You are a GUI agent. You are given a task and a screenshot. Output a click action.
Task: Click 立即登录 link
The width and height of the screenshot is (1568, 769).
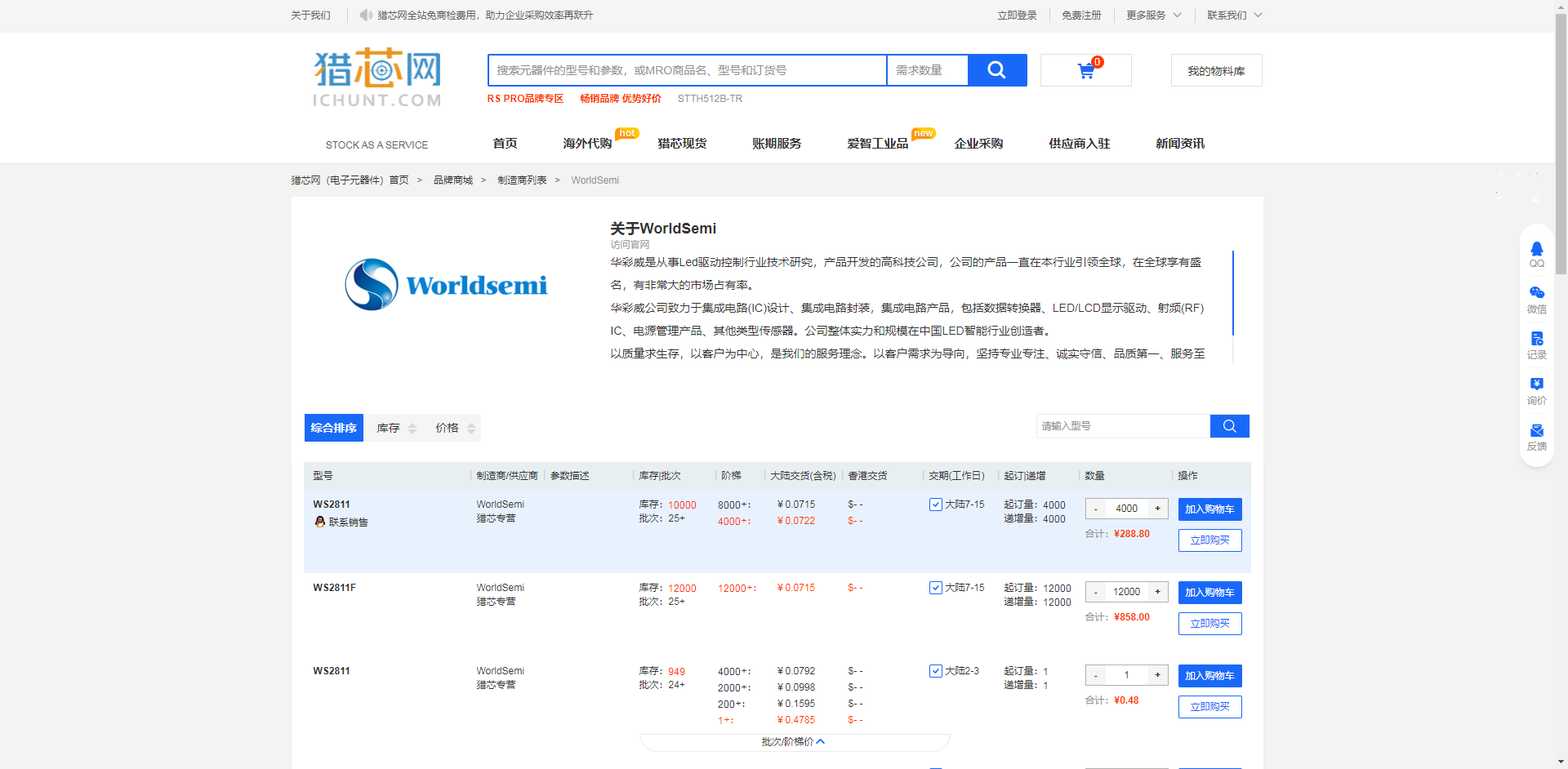tap(1017, 15)
